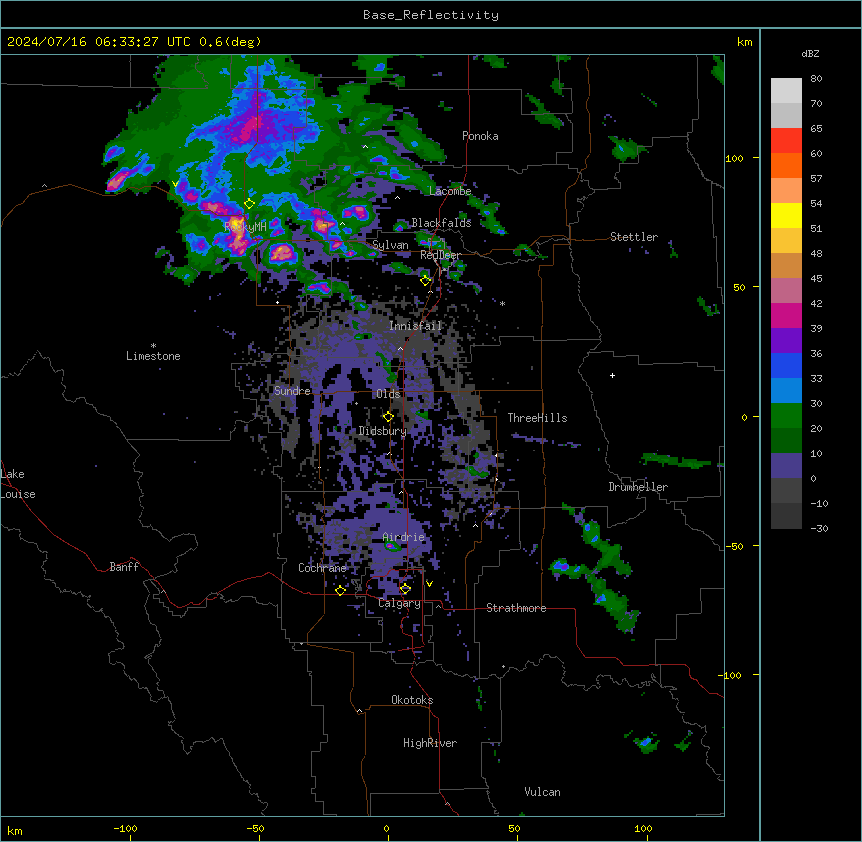This screenshot has width=862, height=842.
Task: Select the Cochrane label
Action: 322,568
